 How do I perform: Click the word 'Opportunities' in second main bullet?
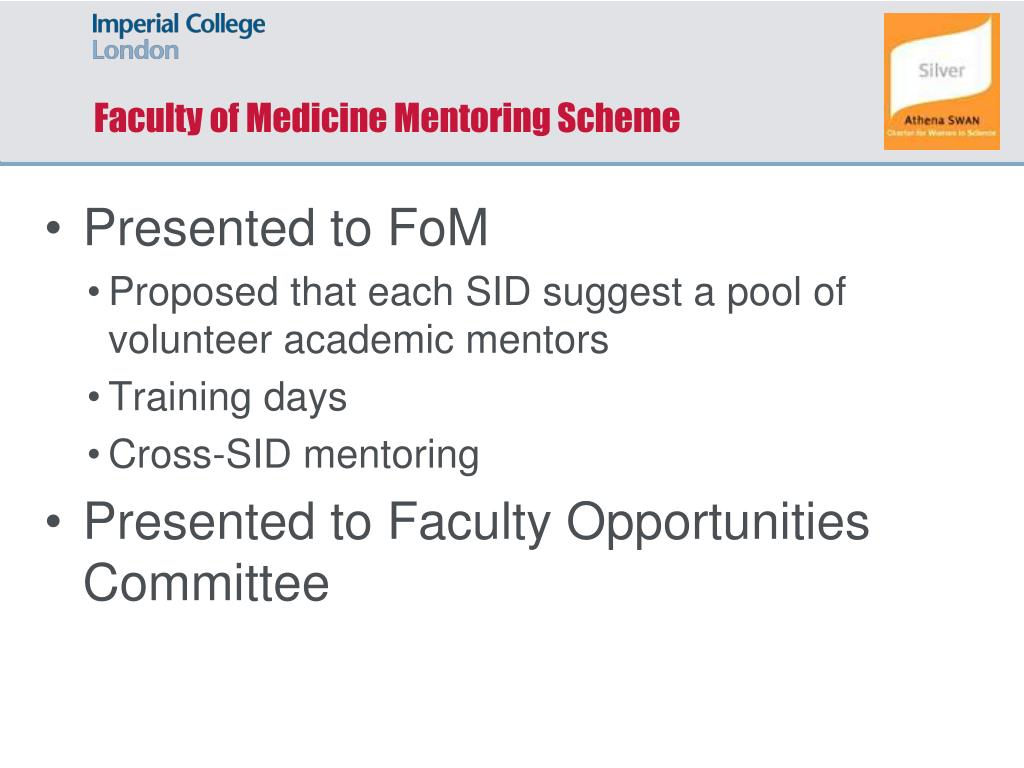[718, 522]
